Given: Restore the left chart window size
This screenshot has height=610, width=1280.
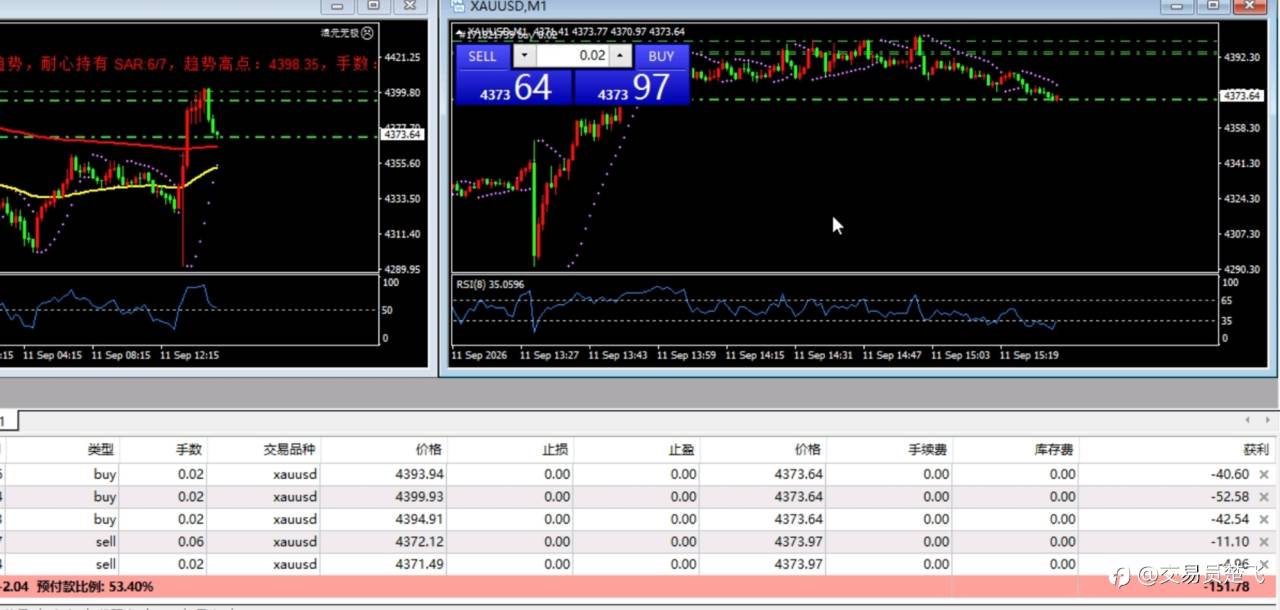Looking at the screenshot, I should tap(373, 6).
